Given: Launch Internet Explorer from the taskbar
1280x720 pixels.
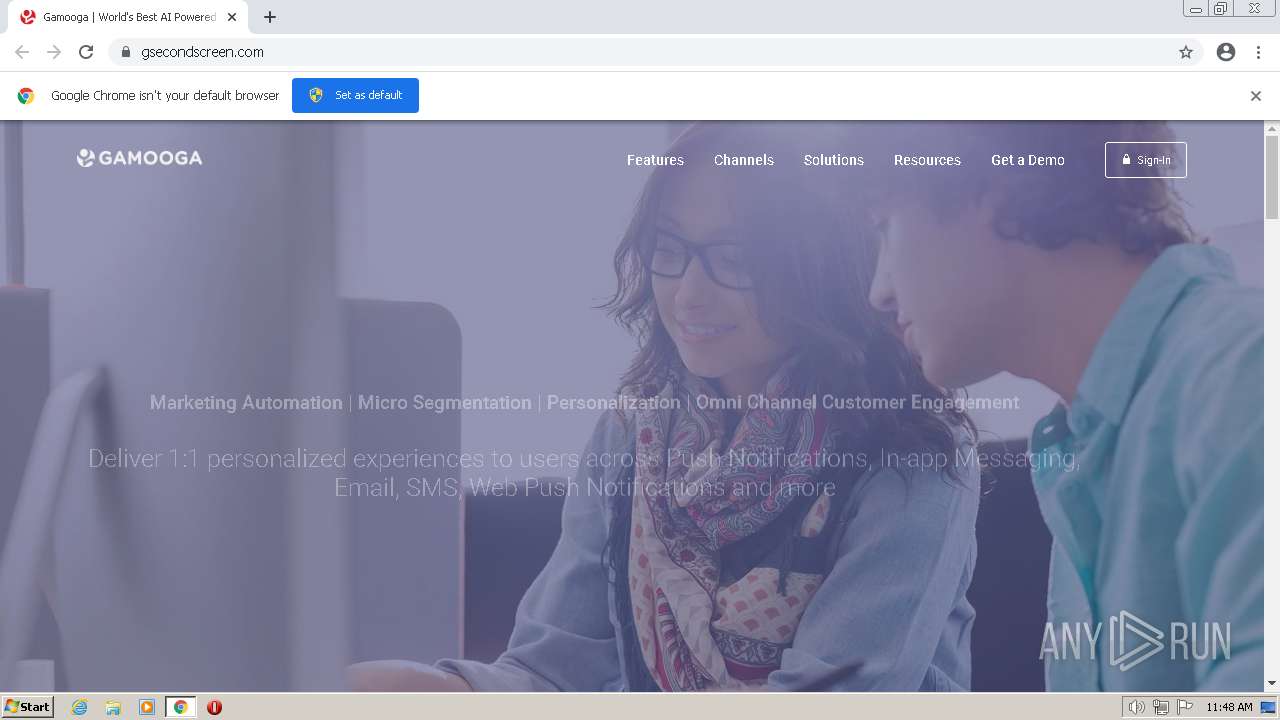Looking at the screenshot, I should pos(80,707).
